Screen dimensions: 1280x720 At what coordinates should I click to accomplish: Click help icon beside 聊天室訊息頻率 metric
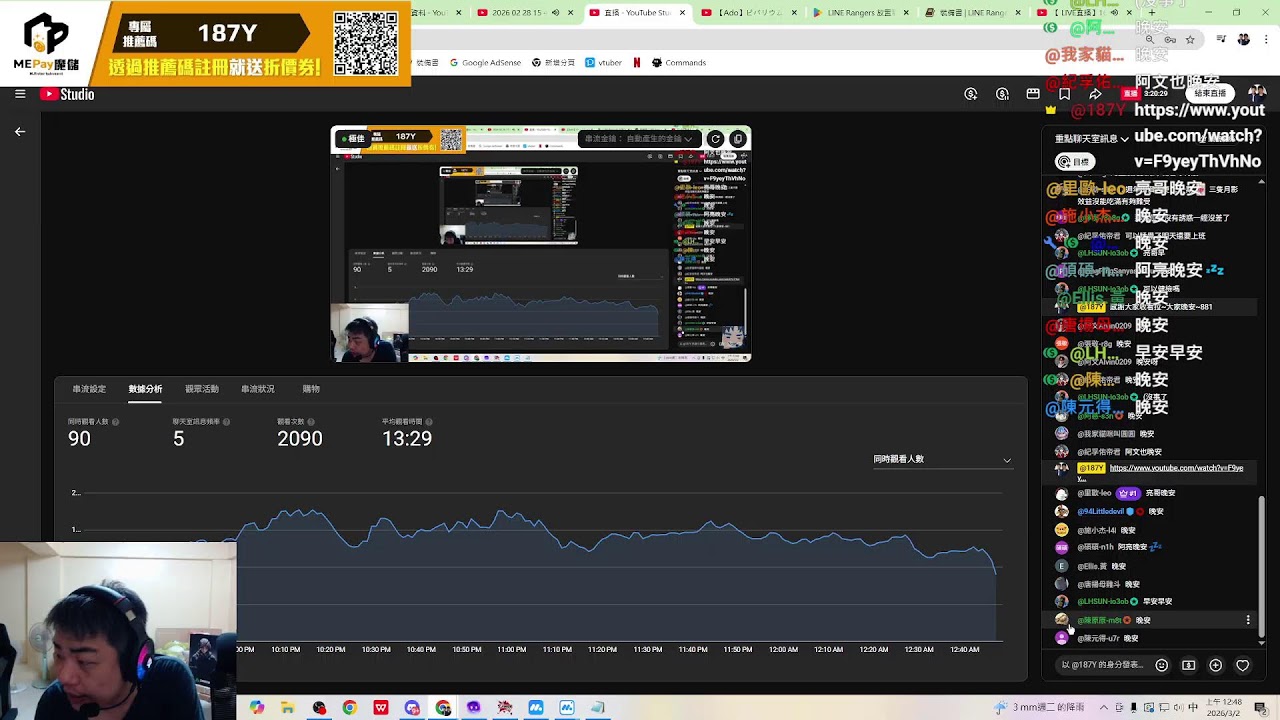pyautogui.click(x=226, y=422)
